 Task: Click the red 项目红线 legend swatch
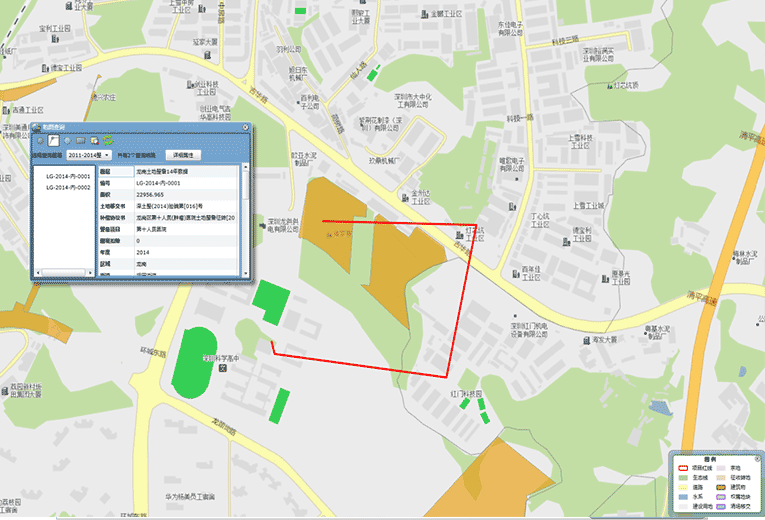point(682,467)
